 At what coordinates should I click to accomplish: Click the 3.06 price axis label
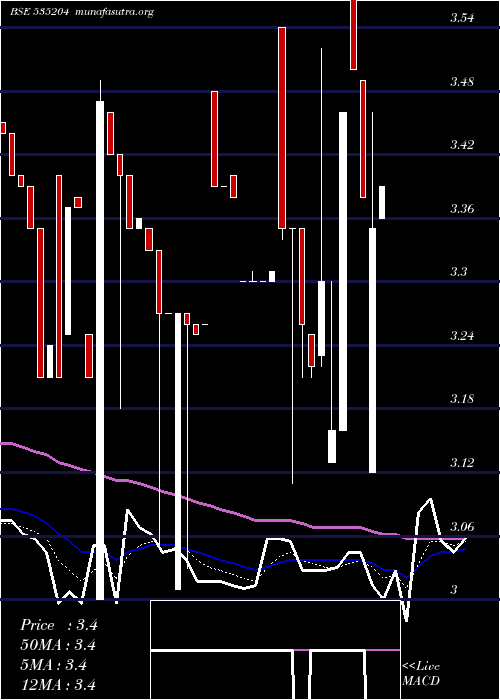(462, 526)
